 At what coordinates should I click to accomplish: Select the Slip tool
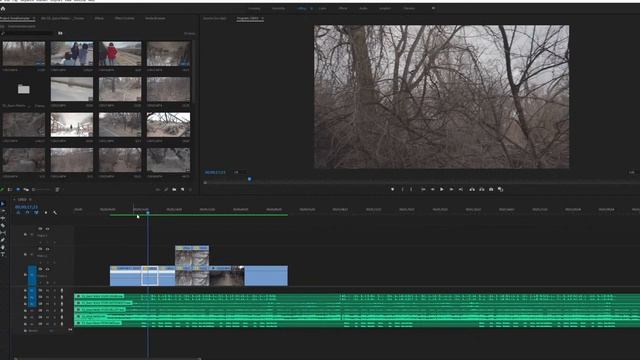coord(3,233)
